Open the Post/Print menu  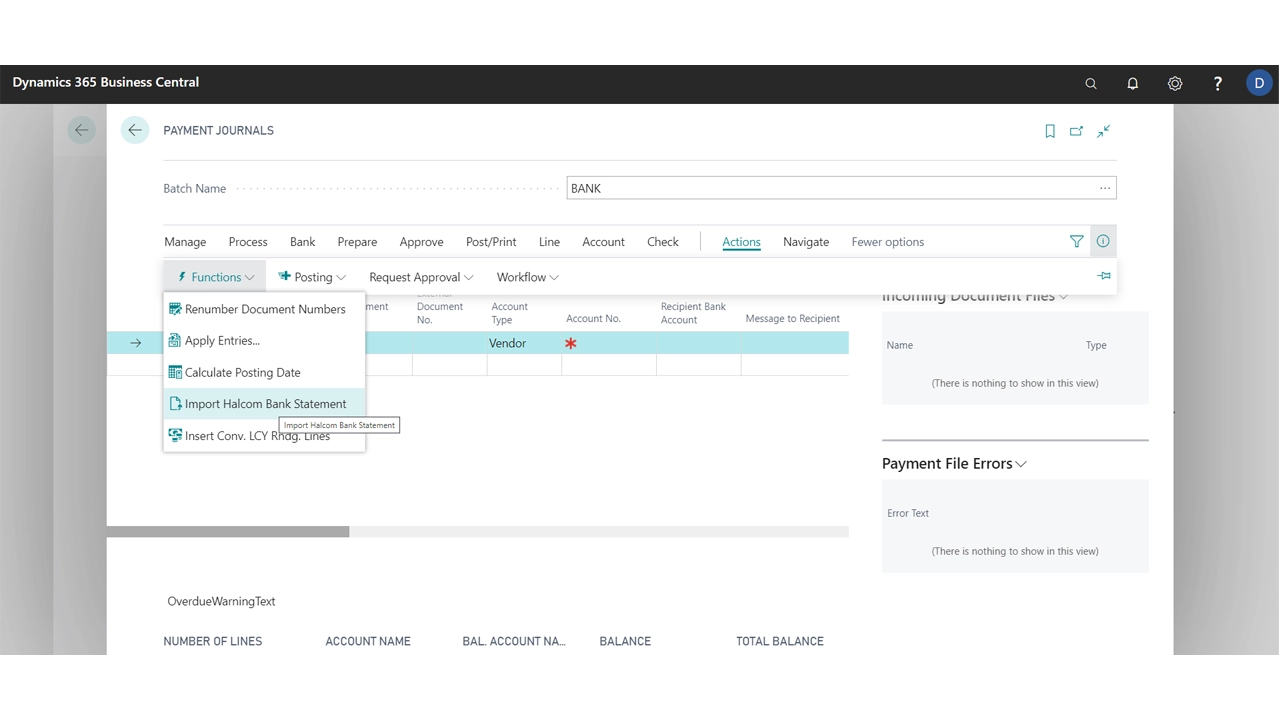(x=491, y=242)
